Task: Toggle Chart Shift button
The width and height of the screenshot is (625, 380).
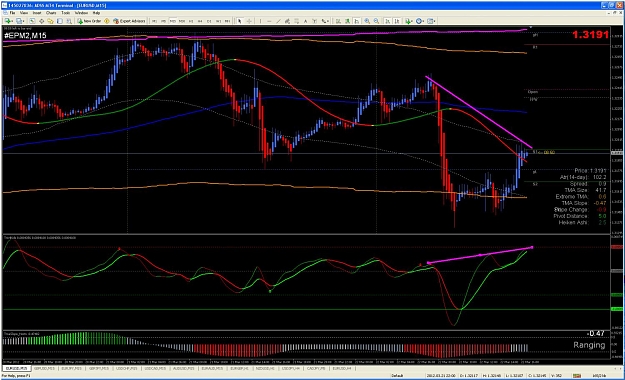Action: click(397, 21)
